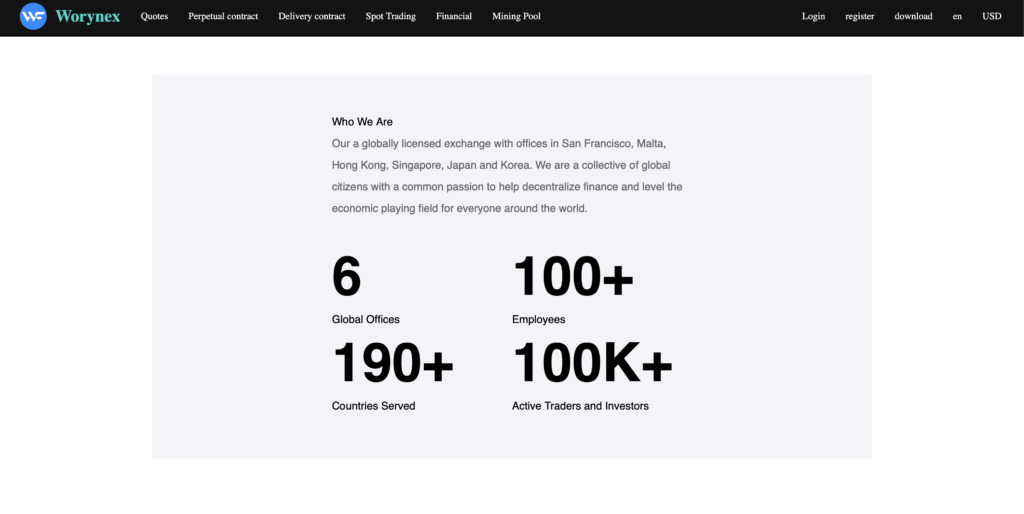This screenshot has height=514, width=1024.
Task: Click the Login link
Action: coord(813,16)
